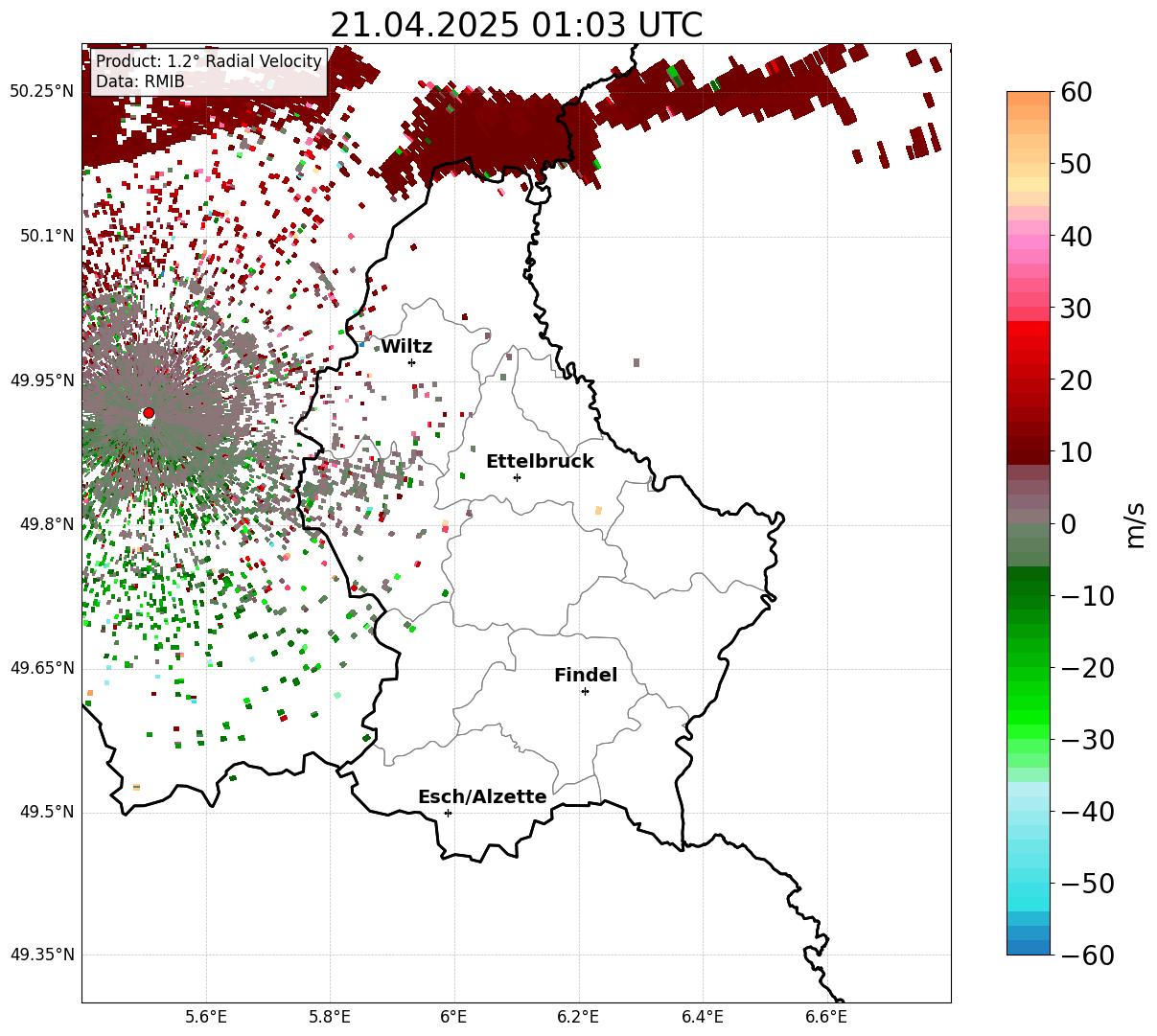The height and width of the screenshot is (1036, 1157).
Task: Click the 50.25°N latitude tick label
Action: click(x=41, y=91)
